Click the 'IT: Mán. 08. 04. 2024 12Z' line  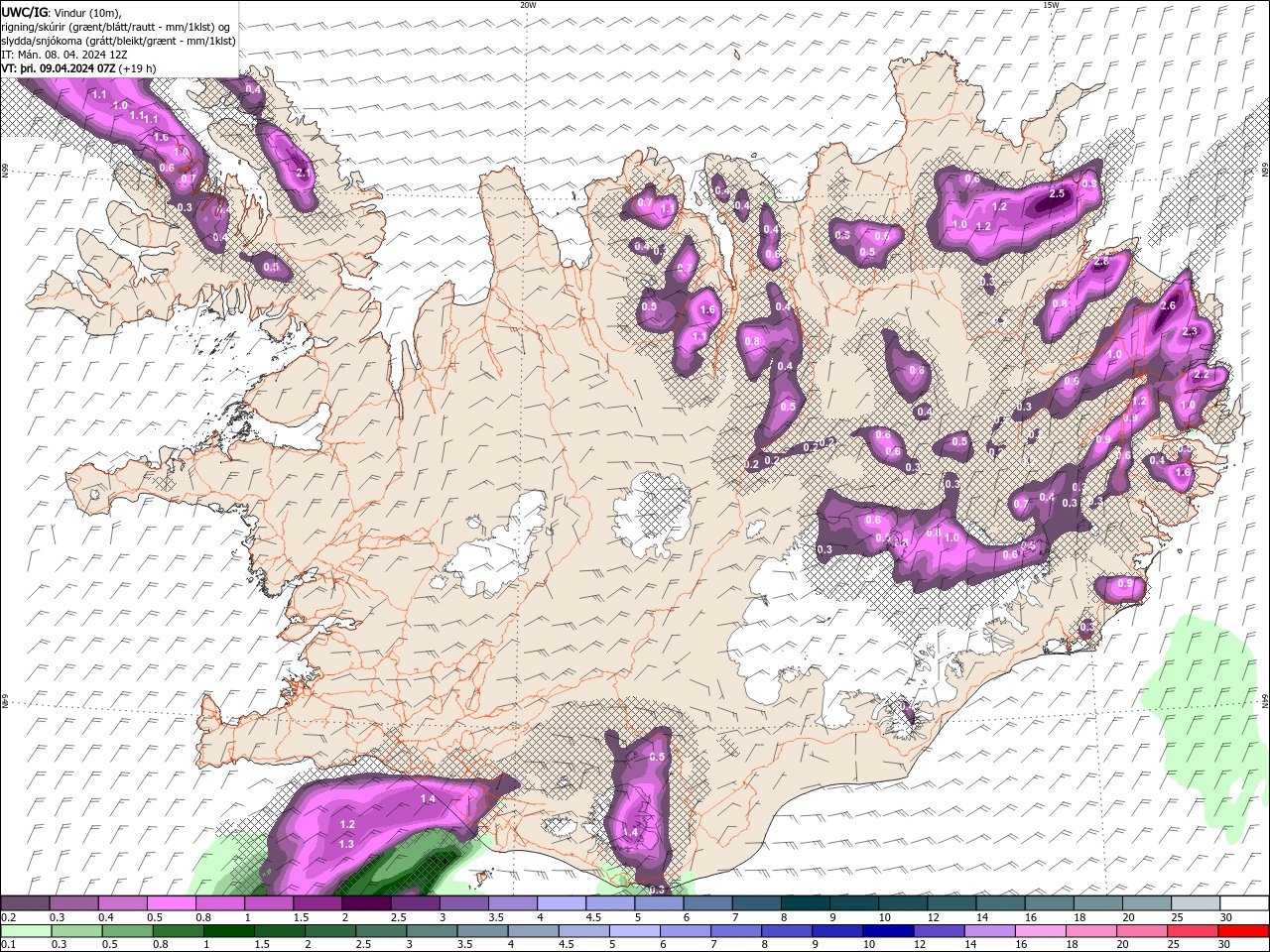[65, 55]
